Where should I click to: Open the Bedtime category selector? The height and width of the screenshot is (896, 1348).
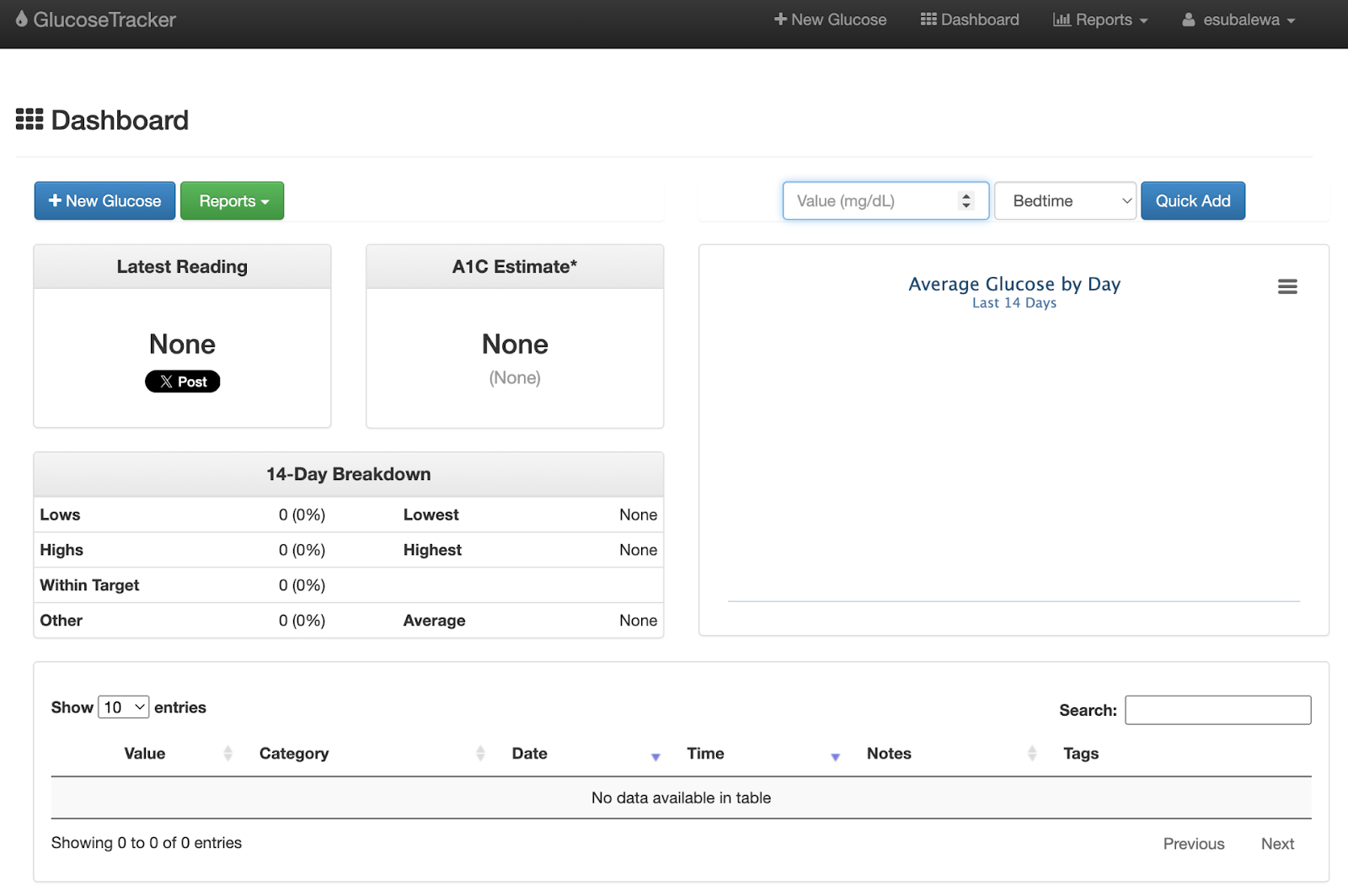[x=1065, y=201]
